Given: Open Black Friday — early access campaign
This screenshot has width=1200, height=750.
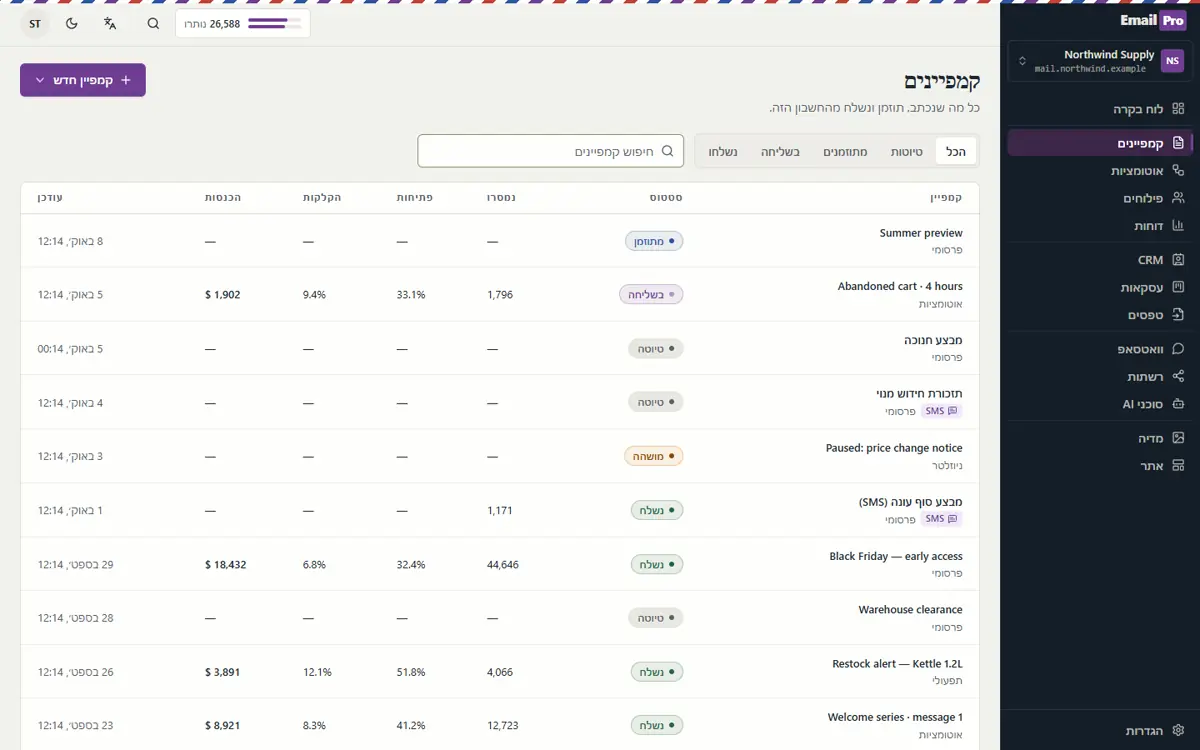Looking at the screenshot, I should (896, 556).
